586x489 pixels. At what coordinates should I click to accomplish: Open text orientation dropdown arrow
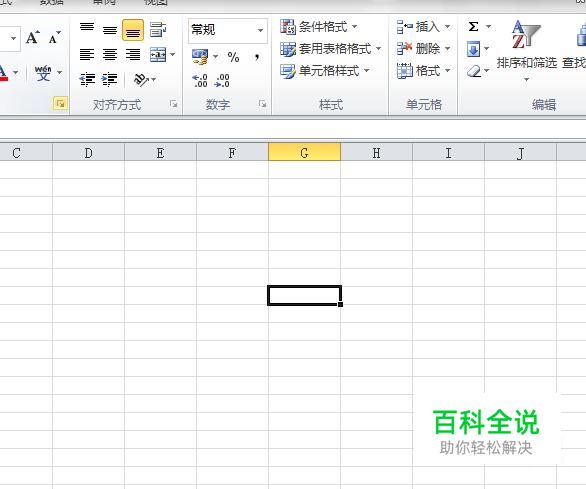click(154, 79)
